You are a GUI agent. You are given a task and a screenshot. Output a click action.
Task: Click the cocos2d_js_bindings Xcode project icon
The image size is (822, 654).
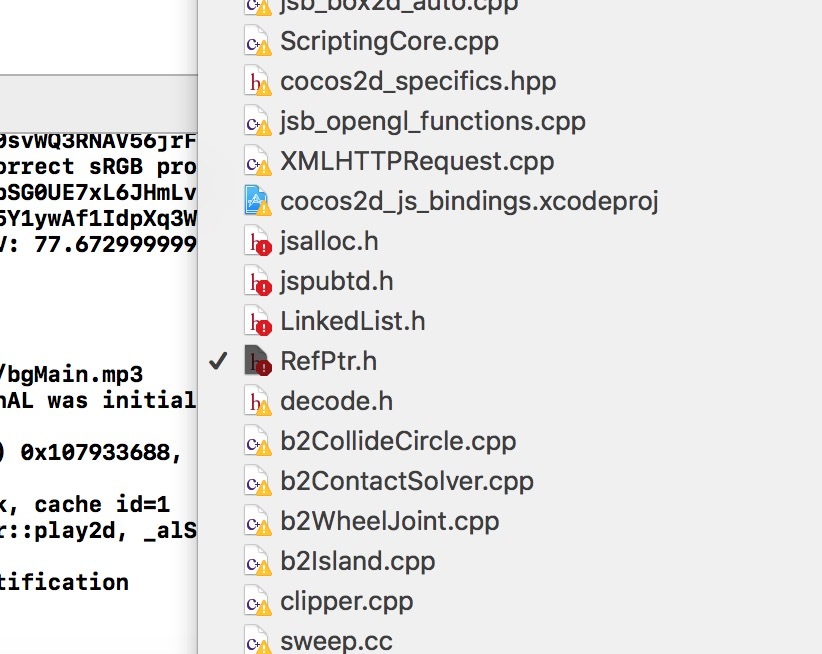point(258,202)
